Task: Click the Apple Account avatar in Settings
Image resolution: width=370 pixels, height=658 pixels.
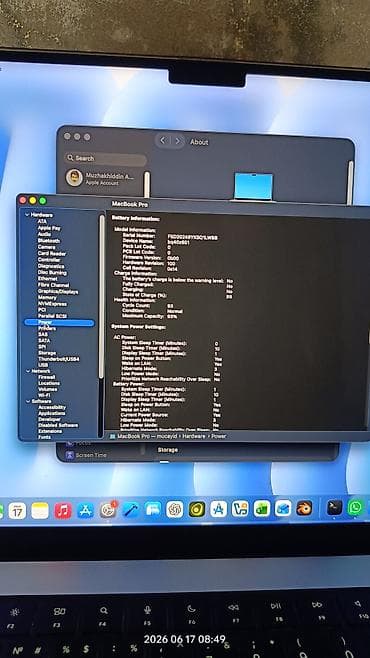Action: point(74,178)
